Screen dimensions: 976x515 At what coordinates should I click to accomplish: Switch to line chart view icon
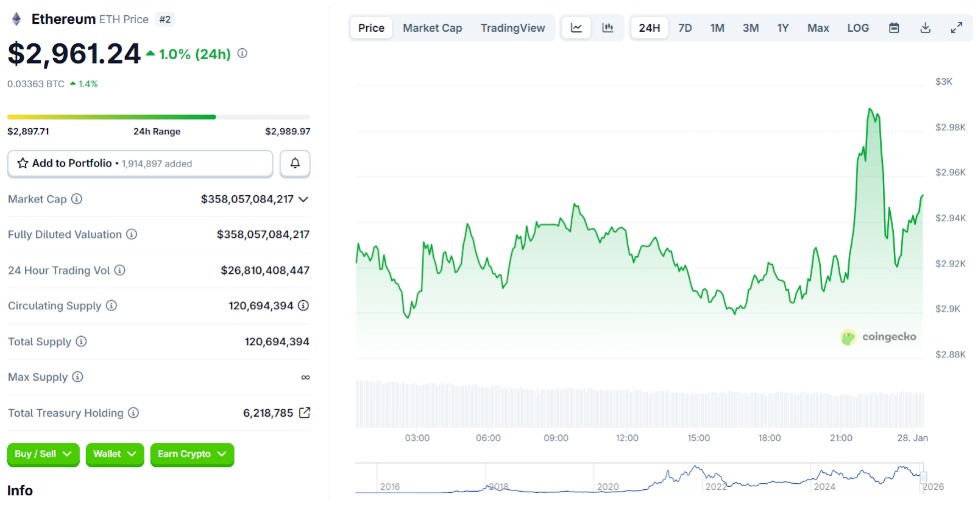pyautogui.click(x=577, y=28)
